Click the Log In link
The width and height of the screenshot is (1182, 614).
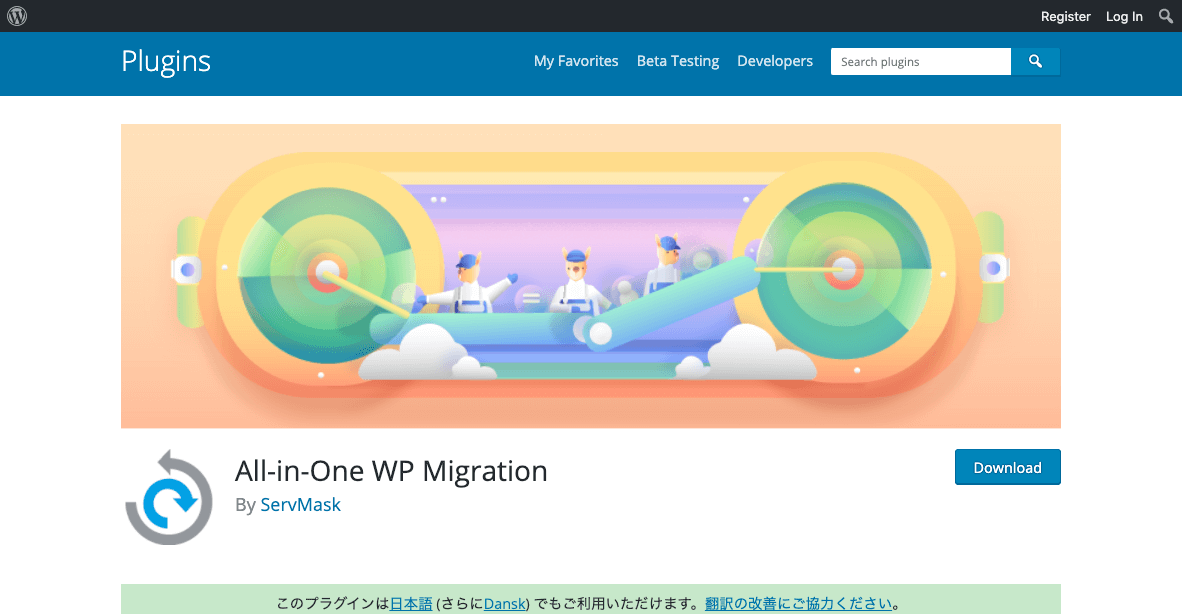coord(1123,16)
